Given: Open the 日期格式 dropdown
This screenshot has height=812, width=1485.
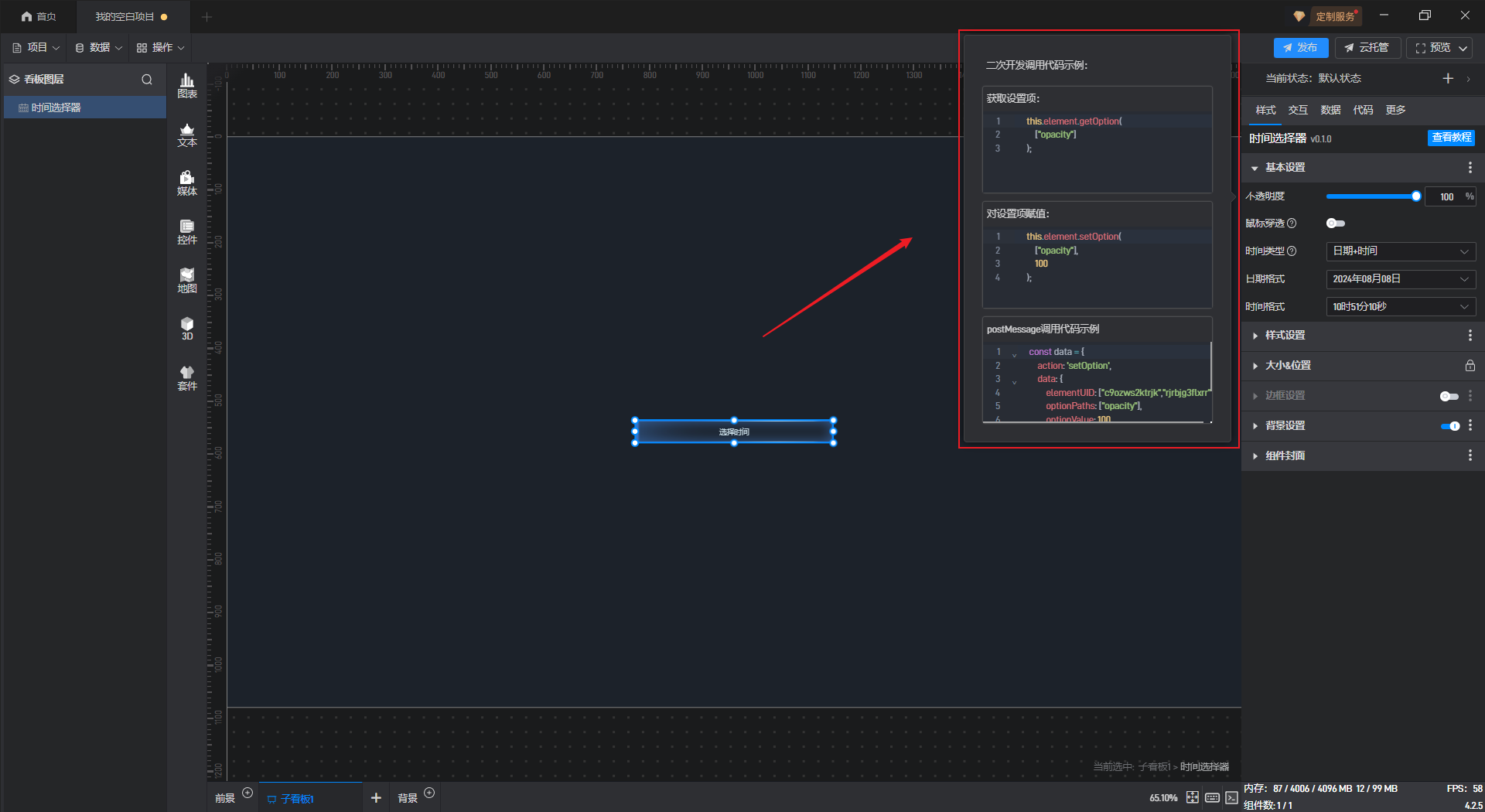Looking at the screenshot, I should [1400, 279].
